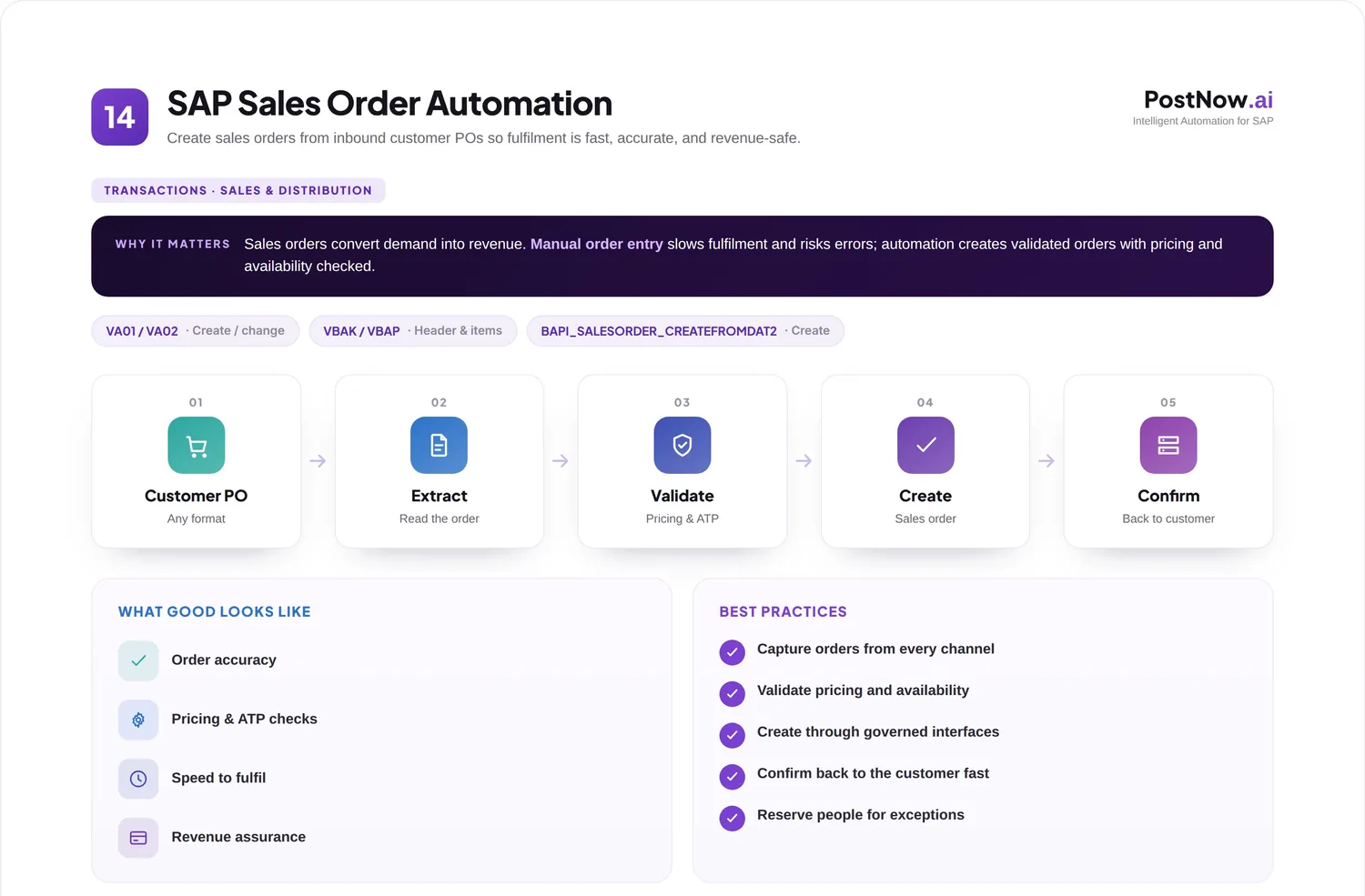Click the 'Customer PO' step title
Viewport: 1365px width, 896px height.
196,496
